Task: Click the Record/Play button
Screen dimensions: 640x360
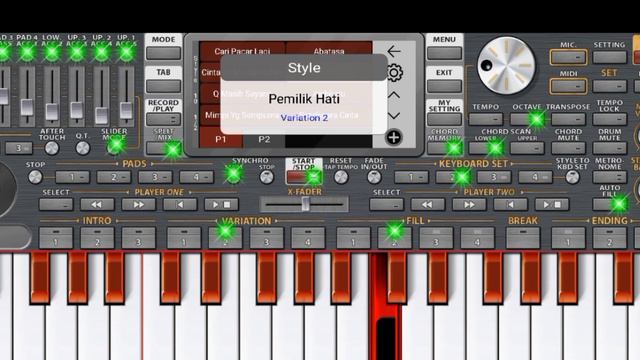Action: coord(163,119)
